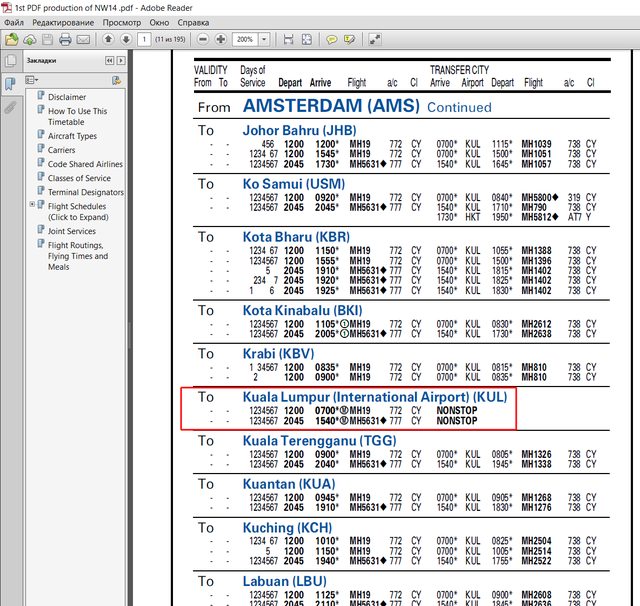Click the 200% zoom value field
The width and height of the screenshot is (640, 606).
[245, 40]
